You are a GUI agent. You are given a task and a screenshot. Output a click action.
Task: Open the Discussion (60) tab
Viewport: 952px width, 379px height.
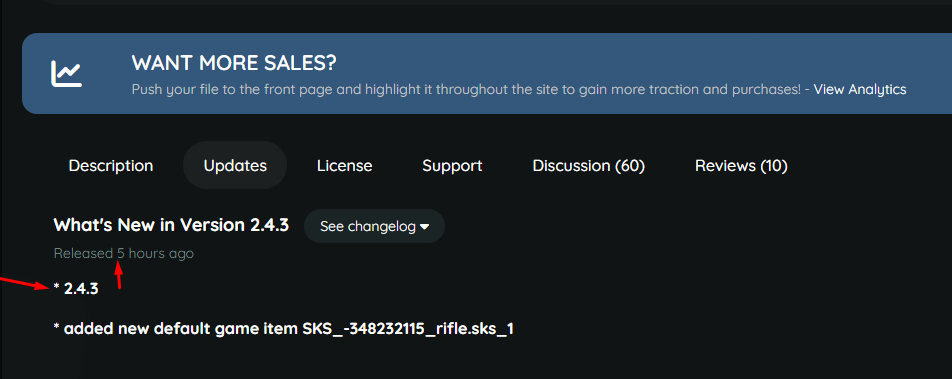[588, 166]
